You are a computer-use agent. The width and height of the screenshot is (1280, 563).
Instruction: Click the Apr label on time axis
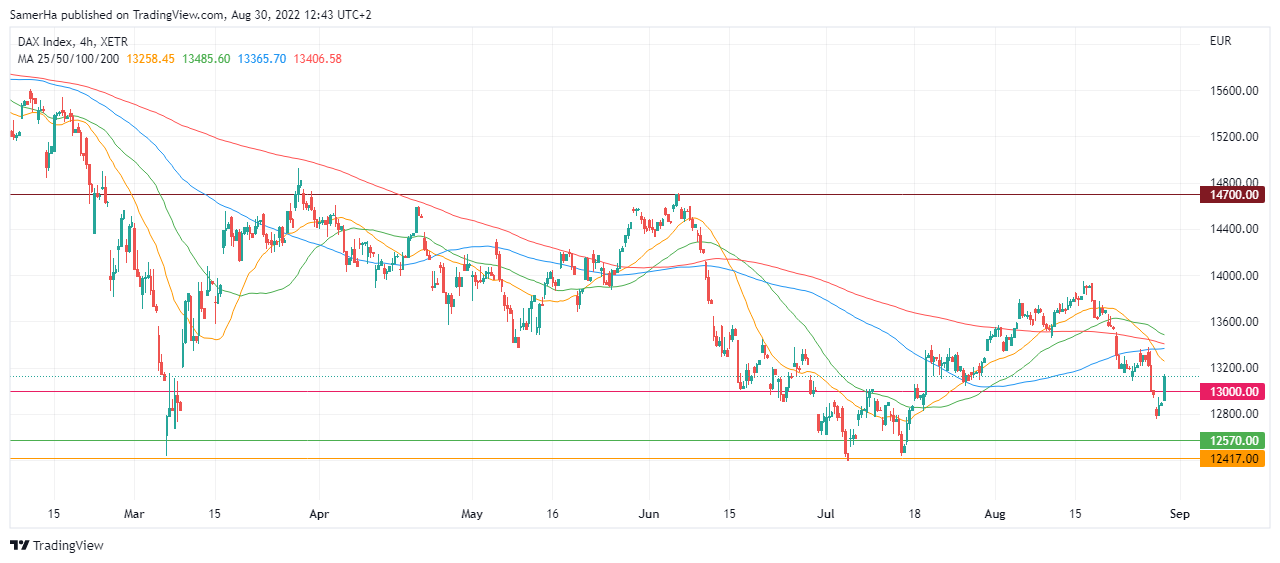pos(318,514)
